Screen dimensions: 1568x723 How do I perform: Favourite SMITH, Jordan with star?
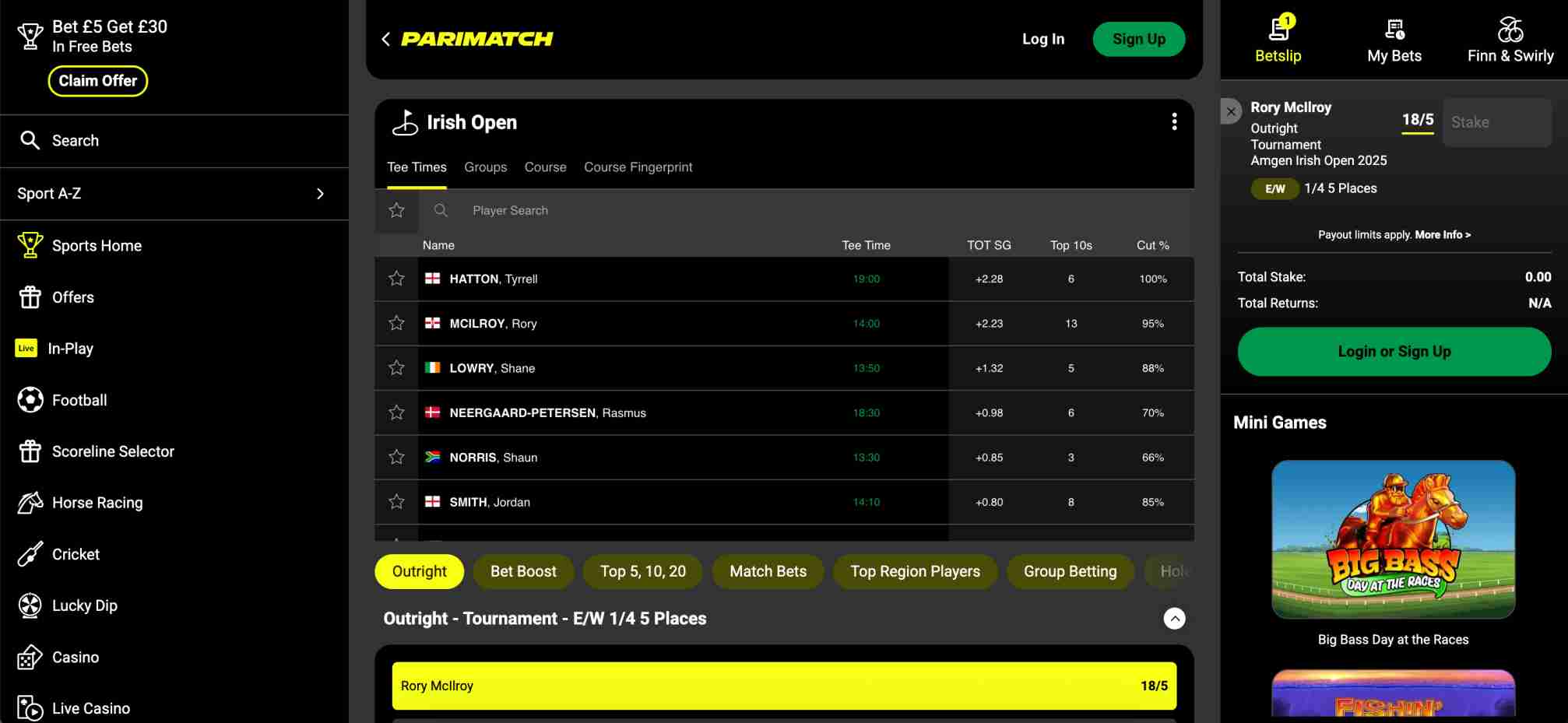(396, 502)
